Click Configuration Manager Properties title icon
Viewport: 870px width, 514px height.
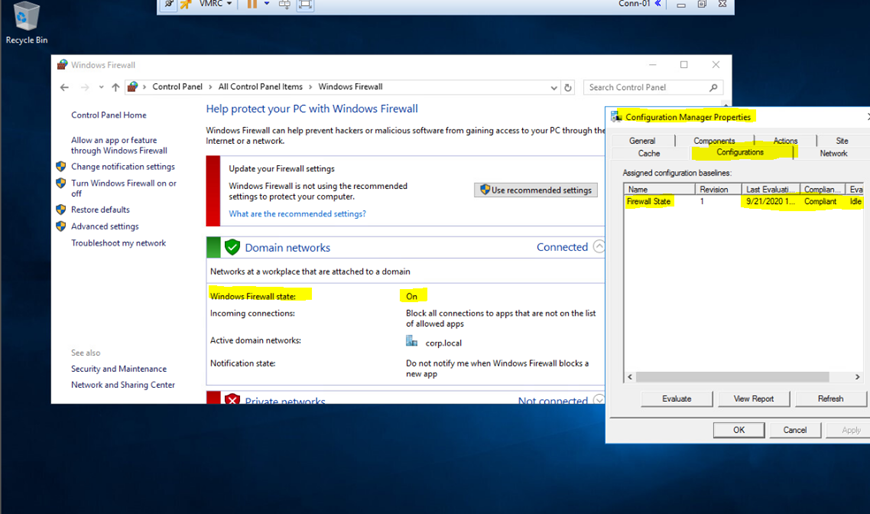click(x=616, y=117)
